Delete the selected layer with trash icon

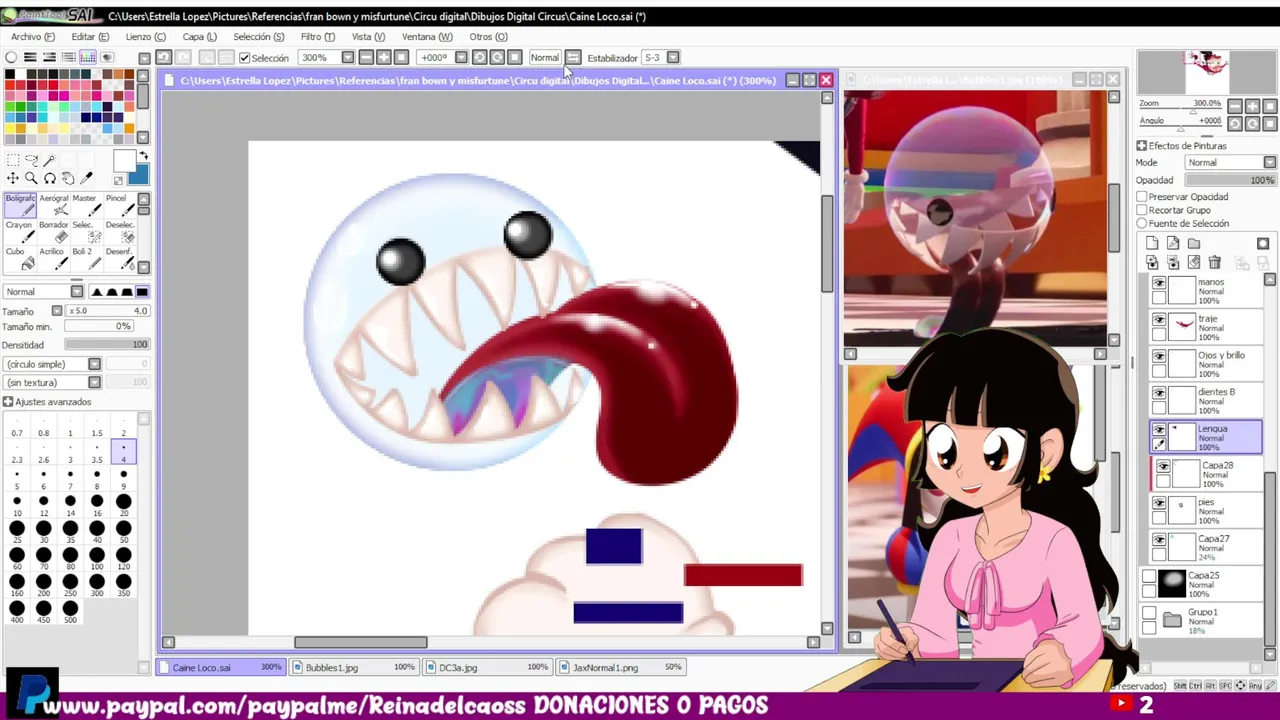tap(1214, 262)
